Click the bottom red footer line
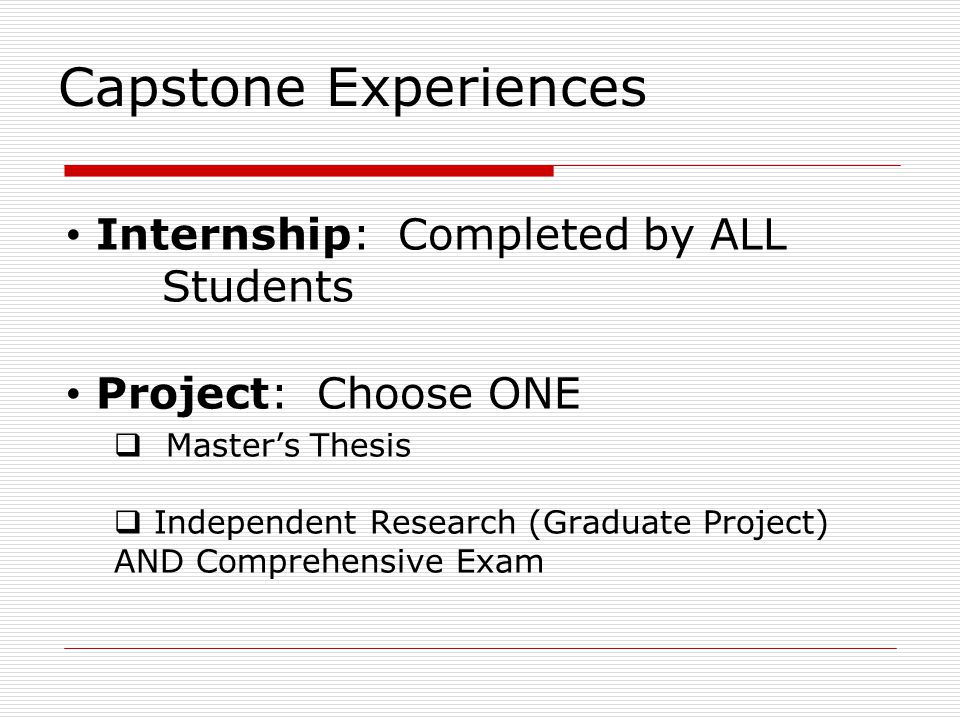960x720 pixels. pyautogui.click(x=481, y=648)
